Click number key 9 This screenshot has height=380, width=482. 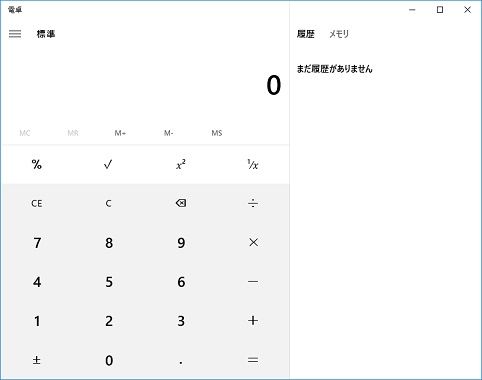181,242
